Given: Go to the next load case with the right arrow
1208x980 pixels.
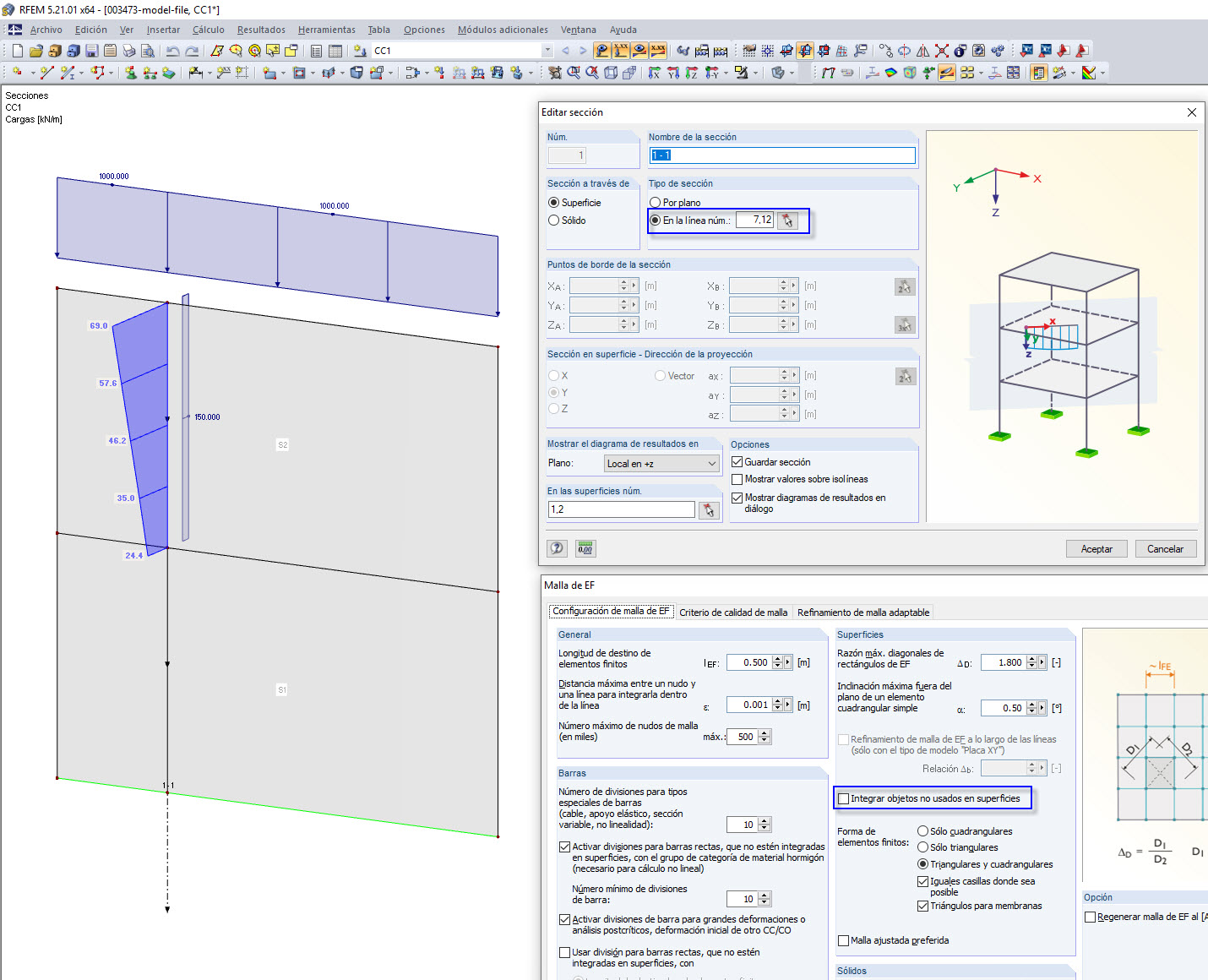Looking at the screenshot, I should click(x=583, y=51).
